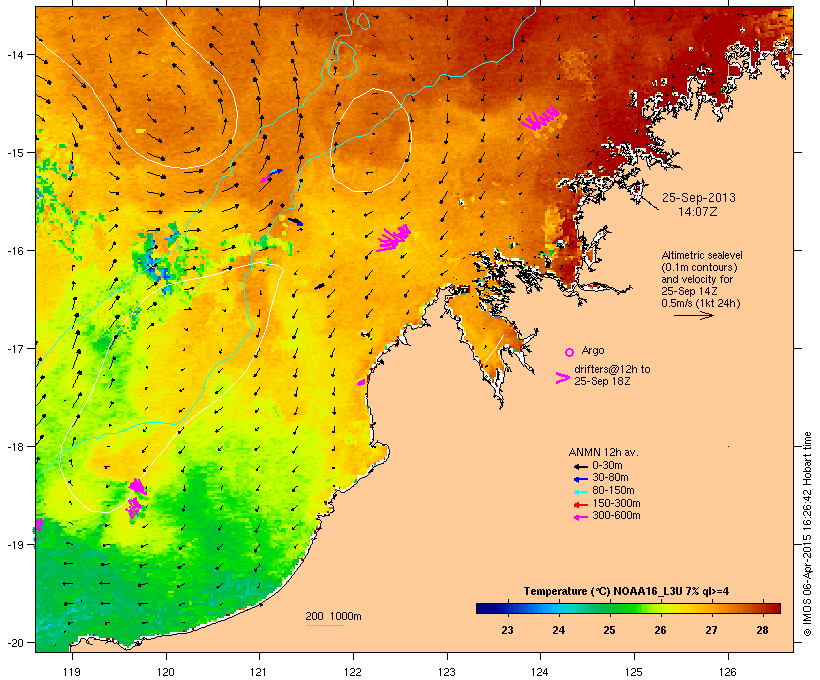This screenshot has width=820, height=680.
Task: Click the "150-300m" depth label
Action: 616,504
